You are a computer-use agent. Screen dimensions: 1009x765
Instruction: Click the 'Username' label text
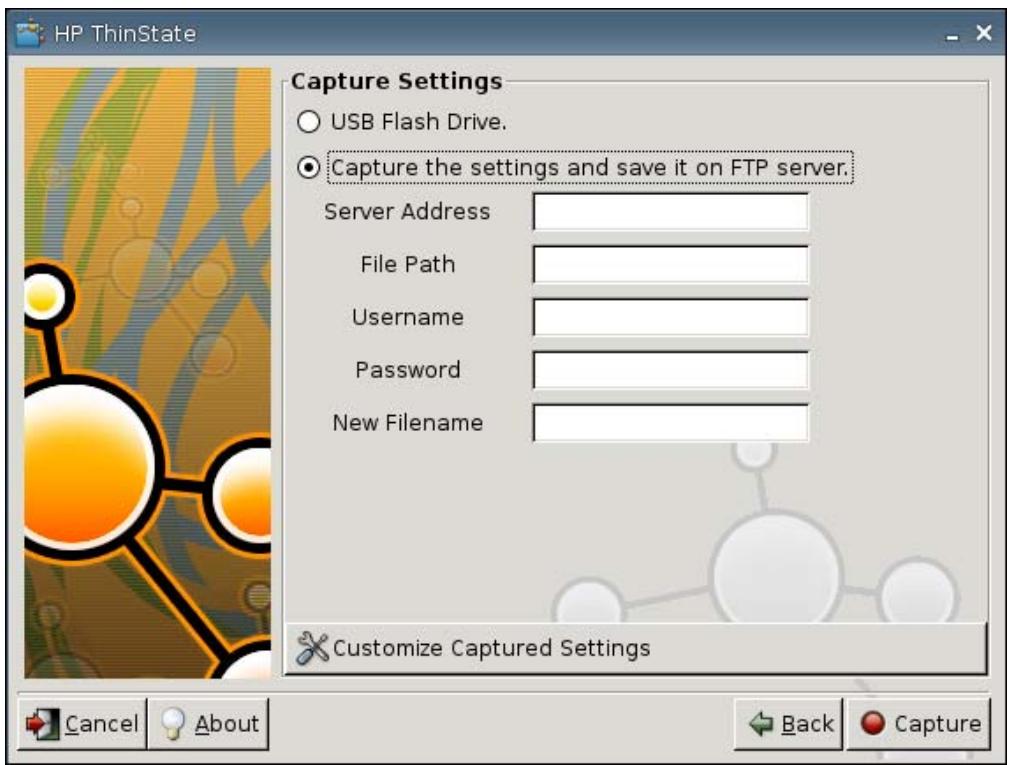click(x=407, y=317)
